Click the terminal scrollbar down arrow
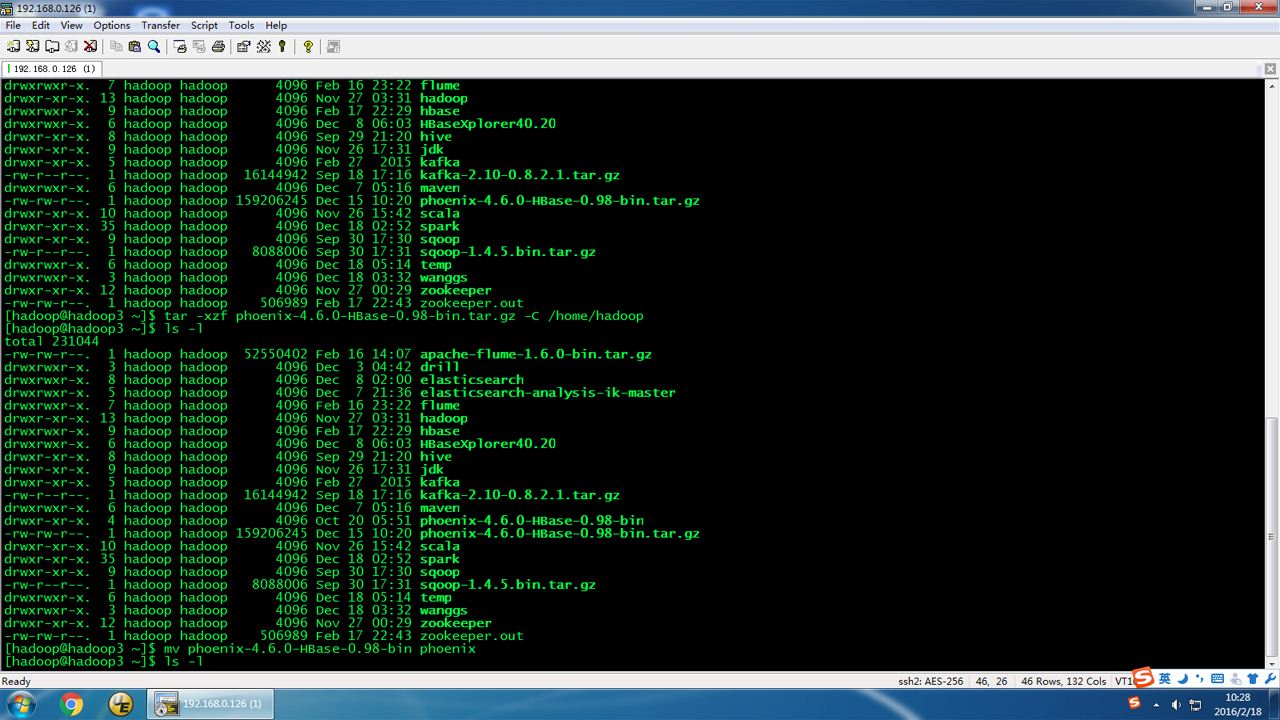Image resolution: width=1280 pixels, height=720 pixels. coord(1271,663)
